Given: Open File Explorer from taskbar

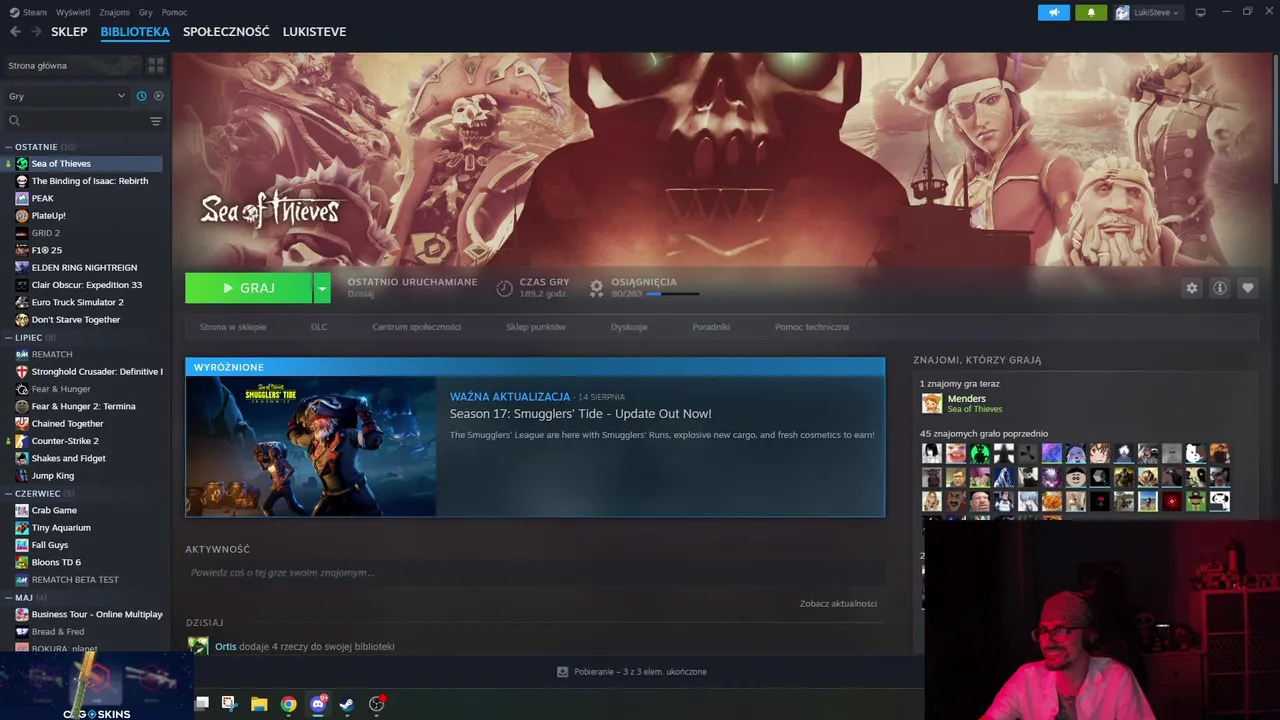Looking at the screenshot, I should [259, 704].
